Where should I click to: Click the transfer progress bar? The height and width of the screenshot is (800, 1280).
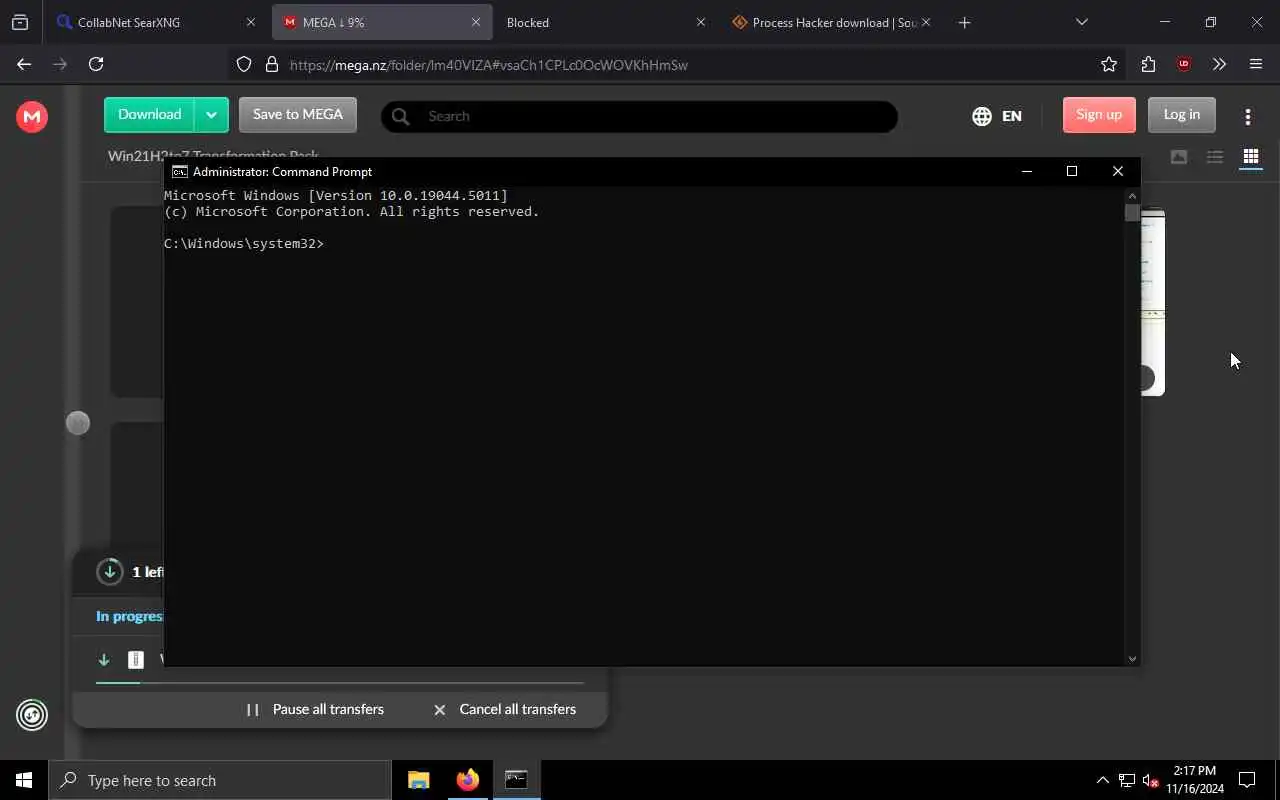pyautogui.click(x=340, y=683)
